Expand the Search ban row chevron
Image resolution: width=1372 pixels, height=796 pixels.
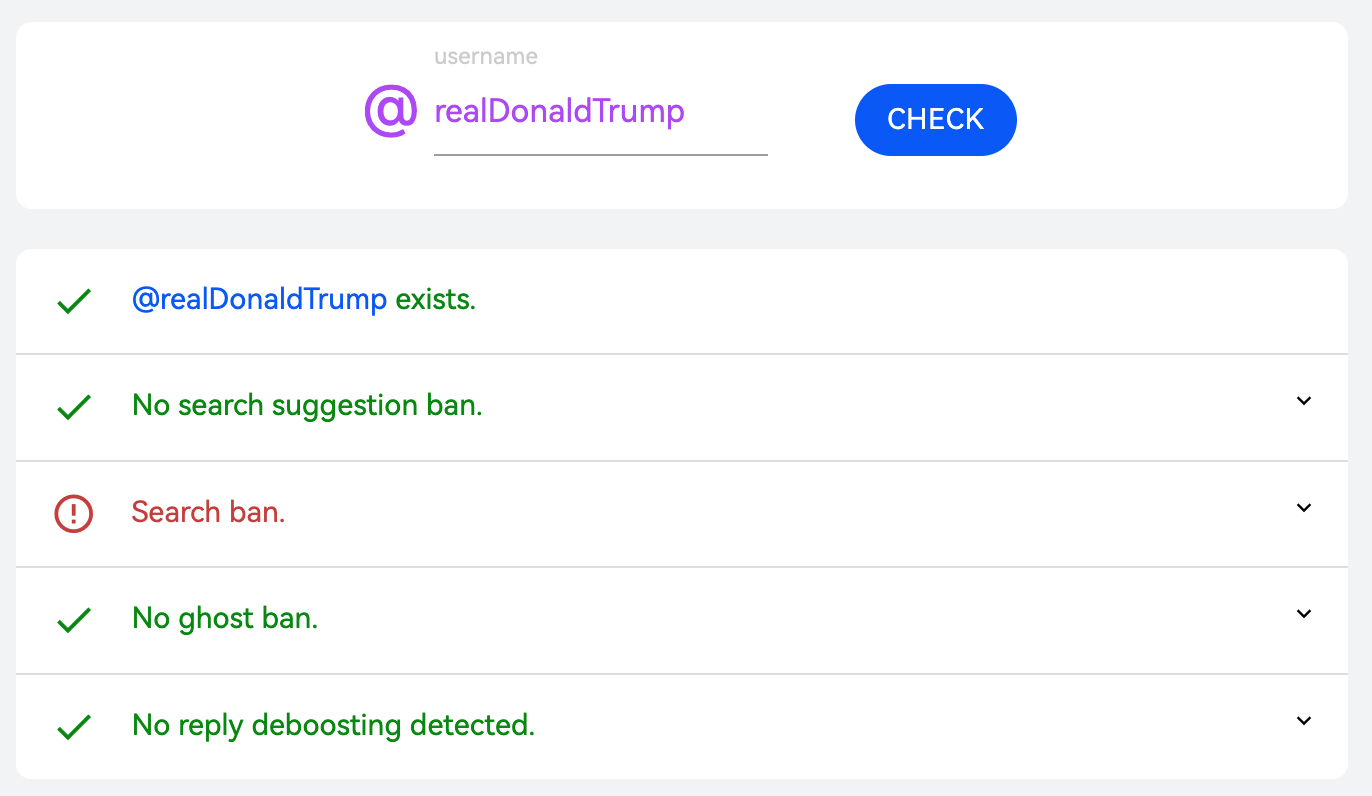[x=1303, y=508]
